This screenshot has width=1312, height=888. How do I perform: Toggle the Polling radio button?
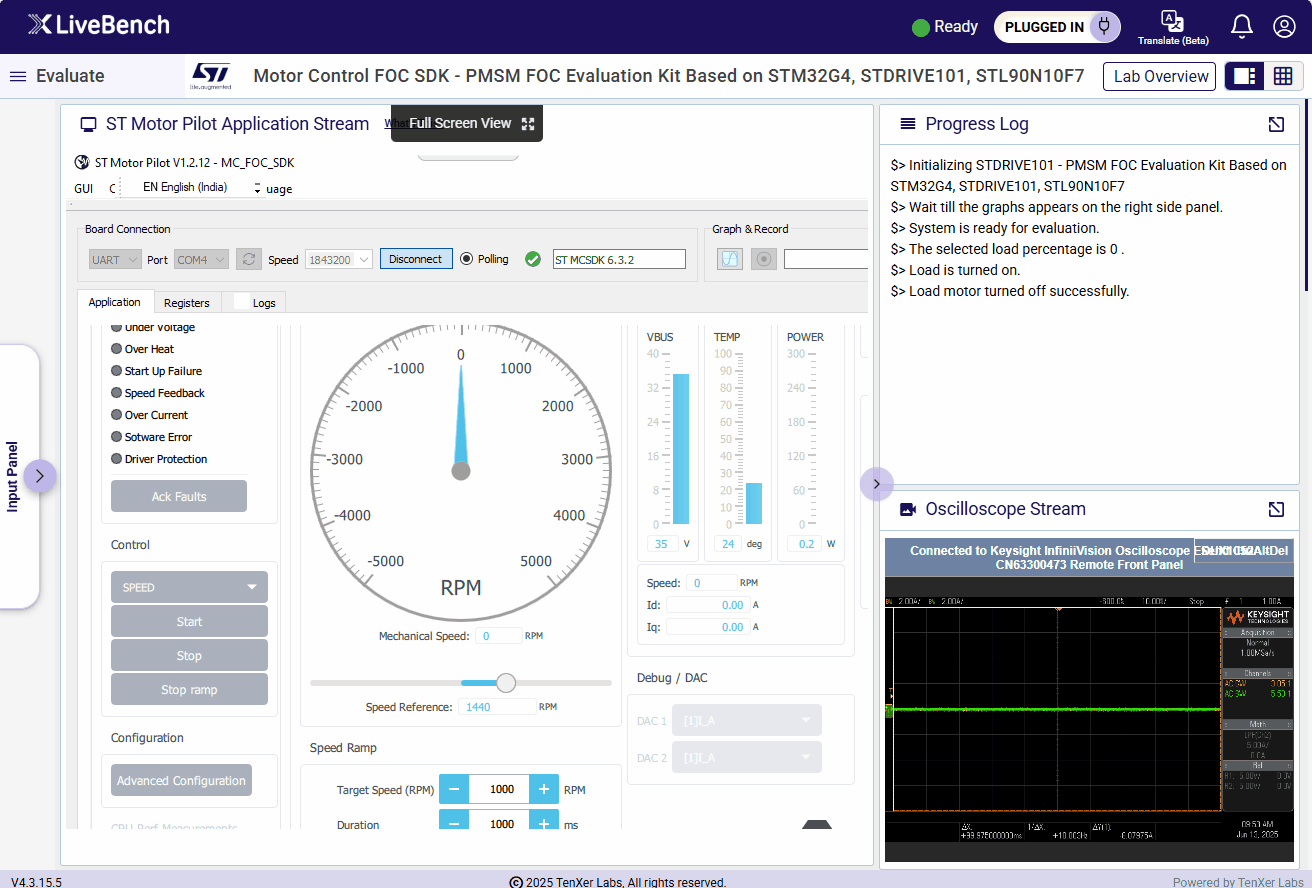coord(466,259)
